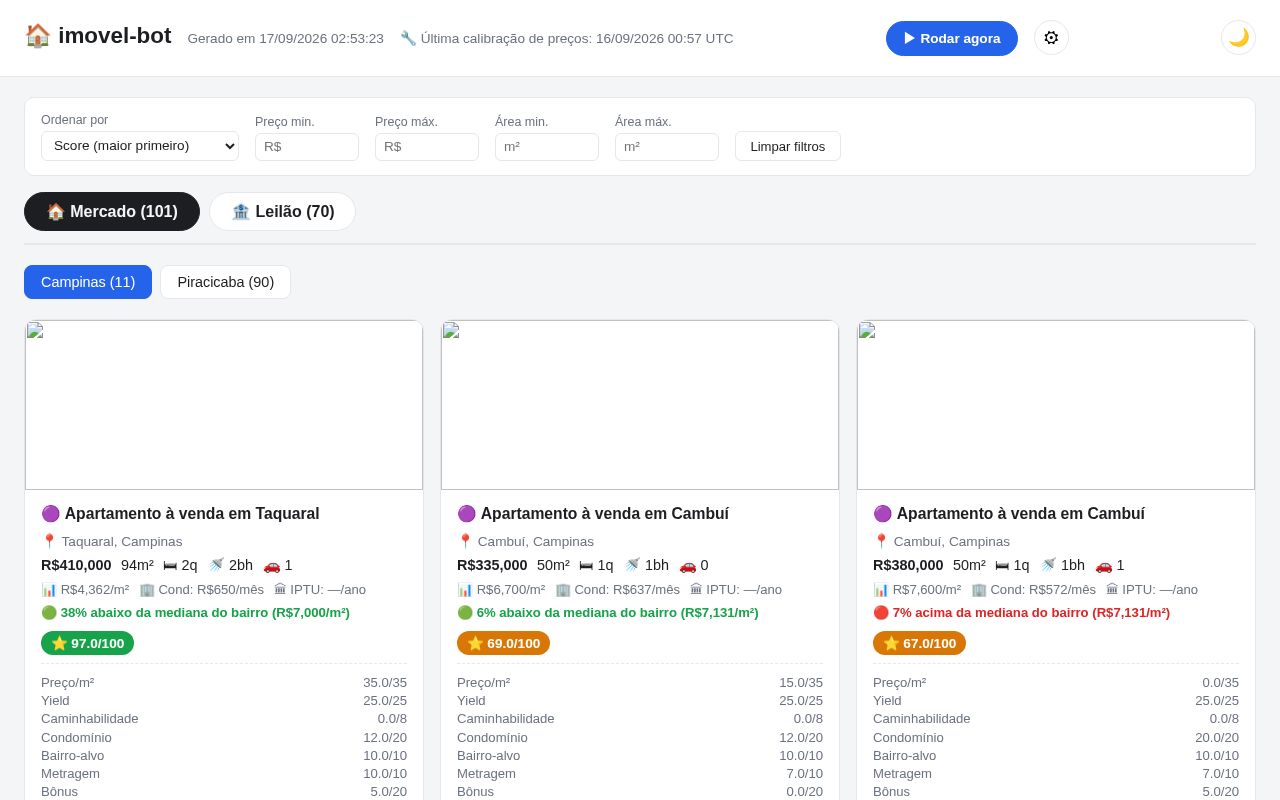Select the Piracicaba (90) city tab
This screenshot has width=1280, height=800.
coord(226,282)
